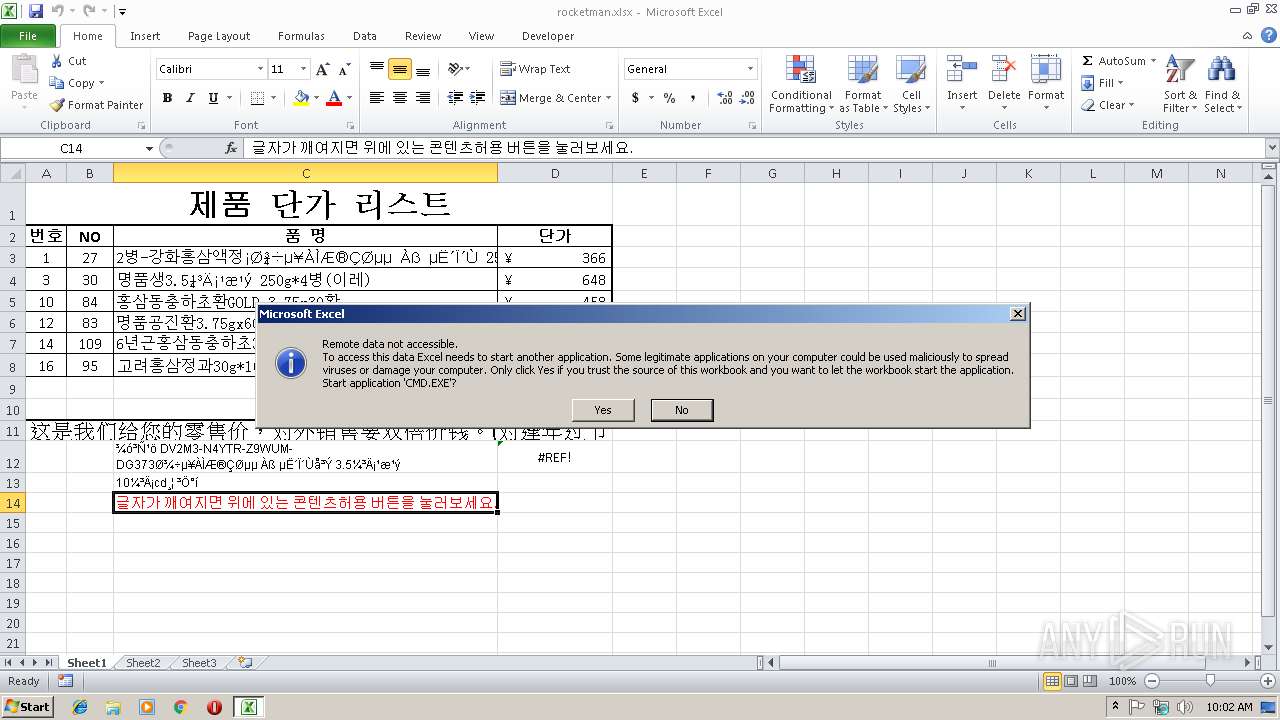Open the font size dropdown
This screenshot has width=1280, height=720.
coord(304,69)
